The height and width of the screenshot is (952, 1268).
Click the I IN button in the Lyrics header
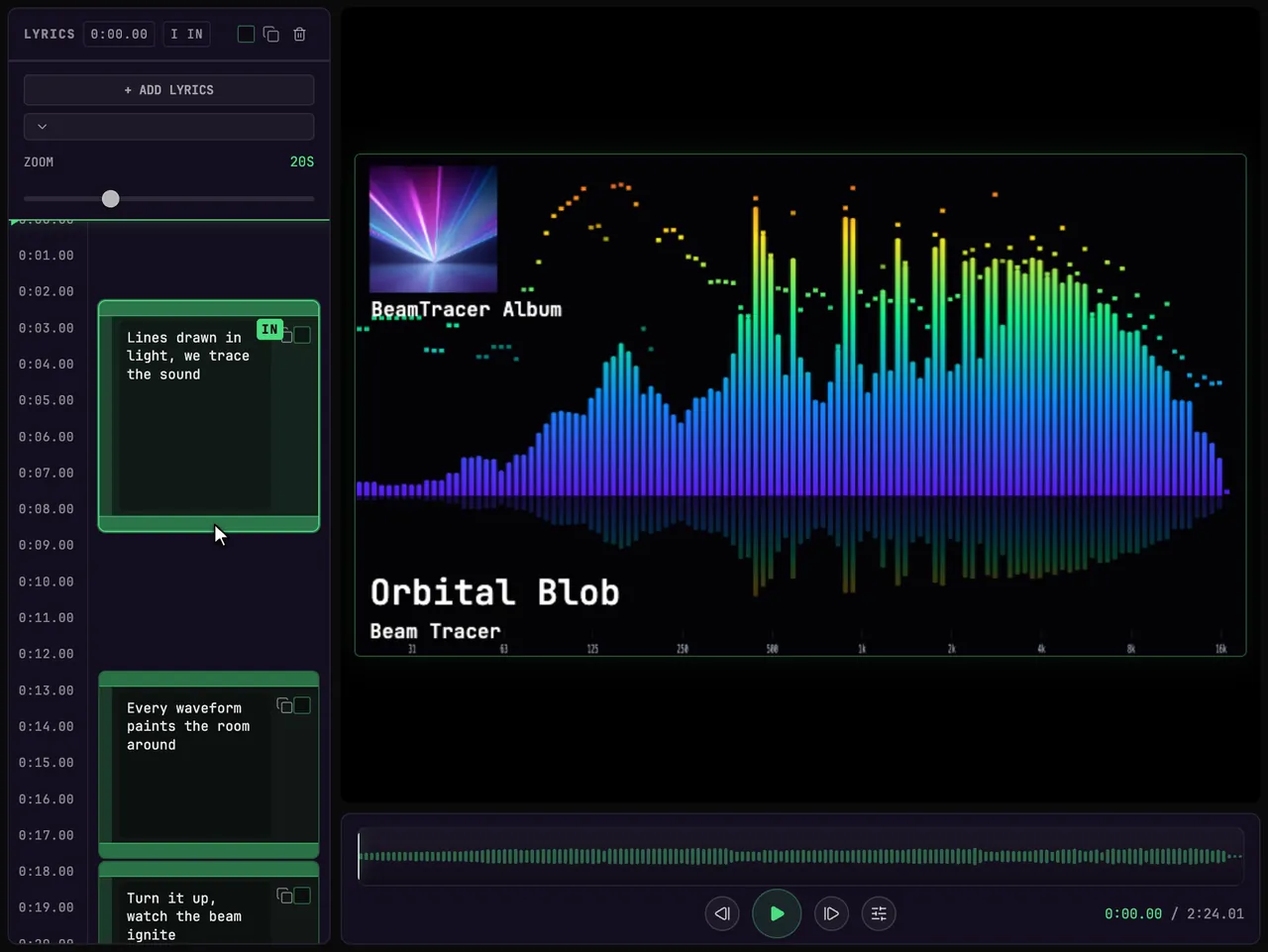(x=186, y=34)
